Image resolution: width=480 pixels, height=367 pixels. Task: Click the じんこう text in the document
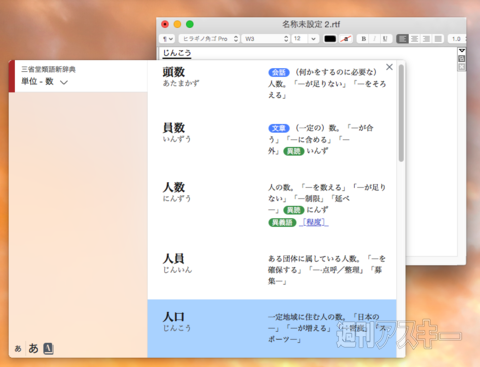(177, 53)
